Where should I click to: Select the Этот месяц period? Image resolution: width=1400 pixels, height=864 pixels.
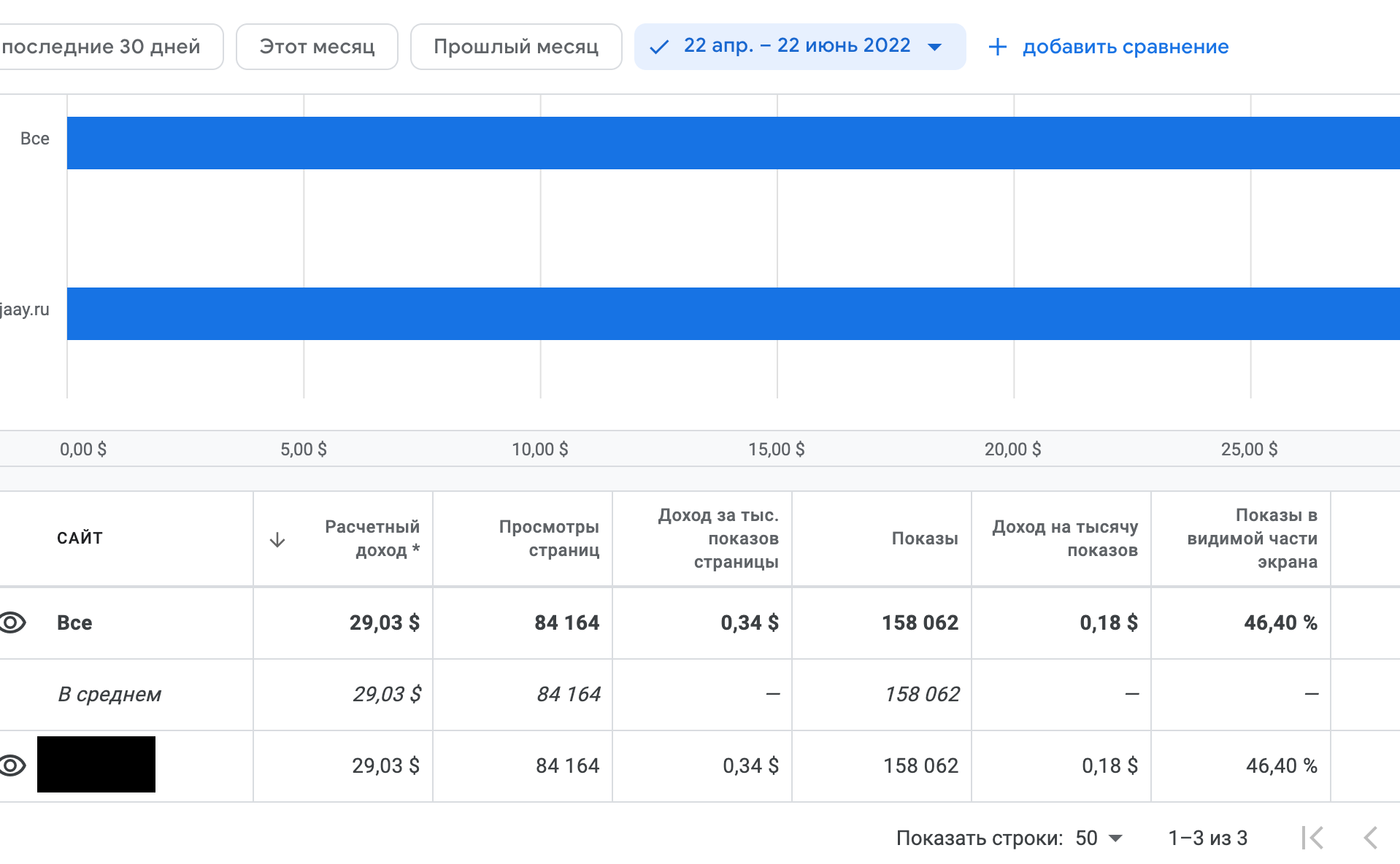click(x=317, y=47)
